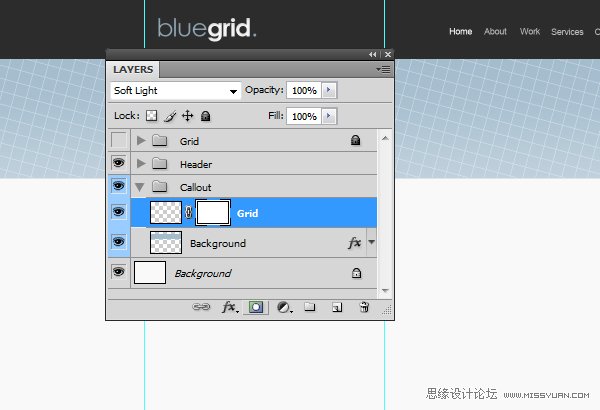
Task: Show the hidden Grid group
Action: [119, 140]
